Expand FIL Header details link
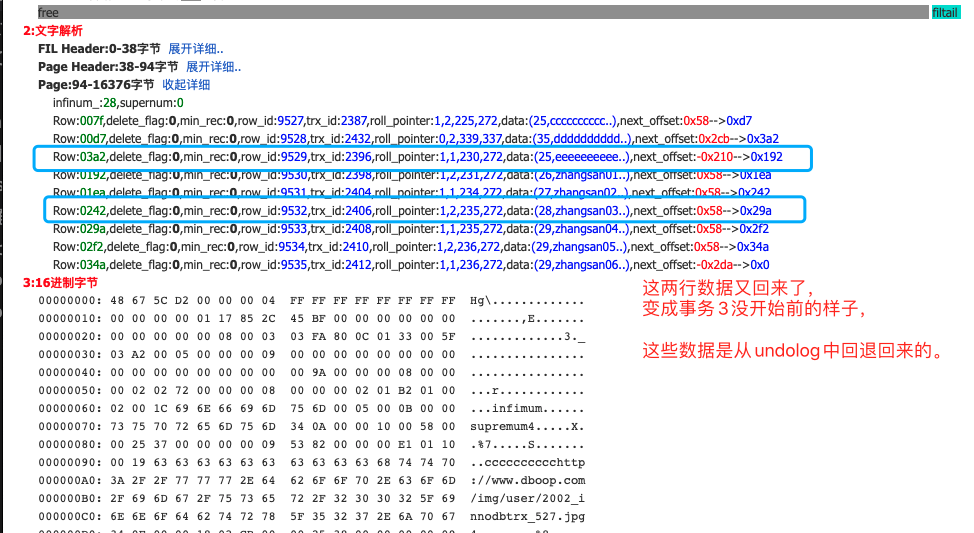 (x=196, y=48)
